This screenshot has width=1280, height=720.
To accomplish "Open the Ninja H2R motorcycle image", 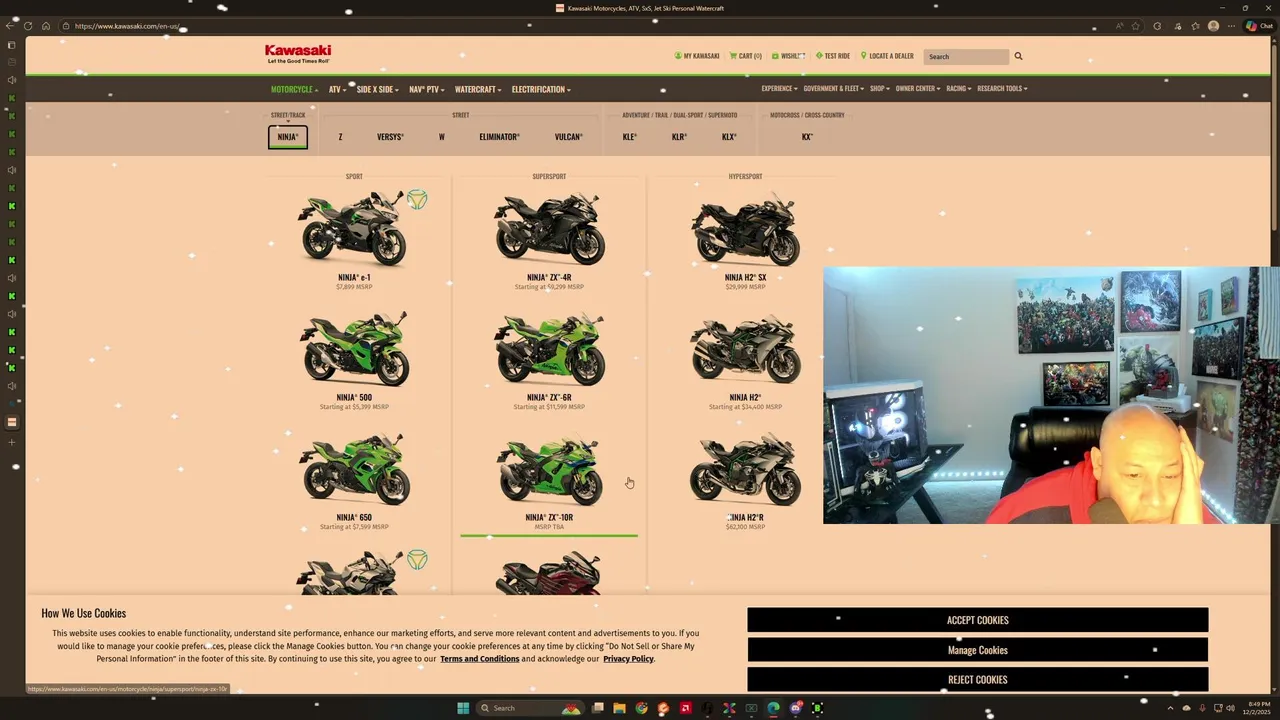I will tap(745, 469).
